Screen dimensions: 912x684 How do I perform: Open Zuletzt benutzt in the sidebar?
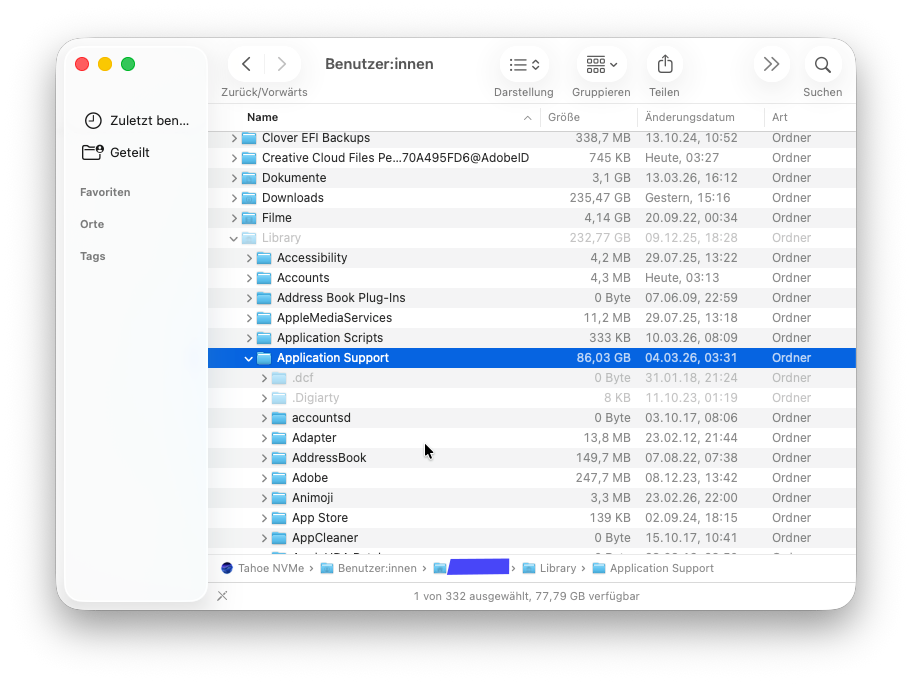137,120
